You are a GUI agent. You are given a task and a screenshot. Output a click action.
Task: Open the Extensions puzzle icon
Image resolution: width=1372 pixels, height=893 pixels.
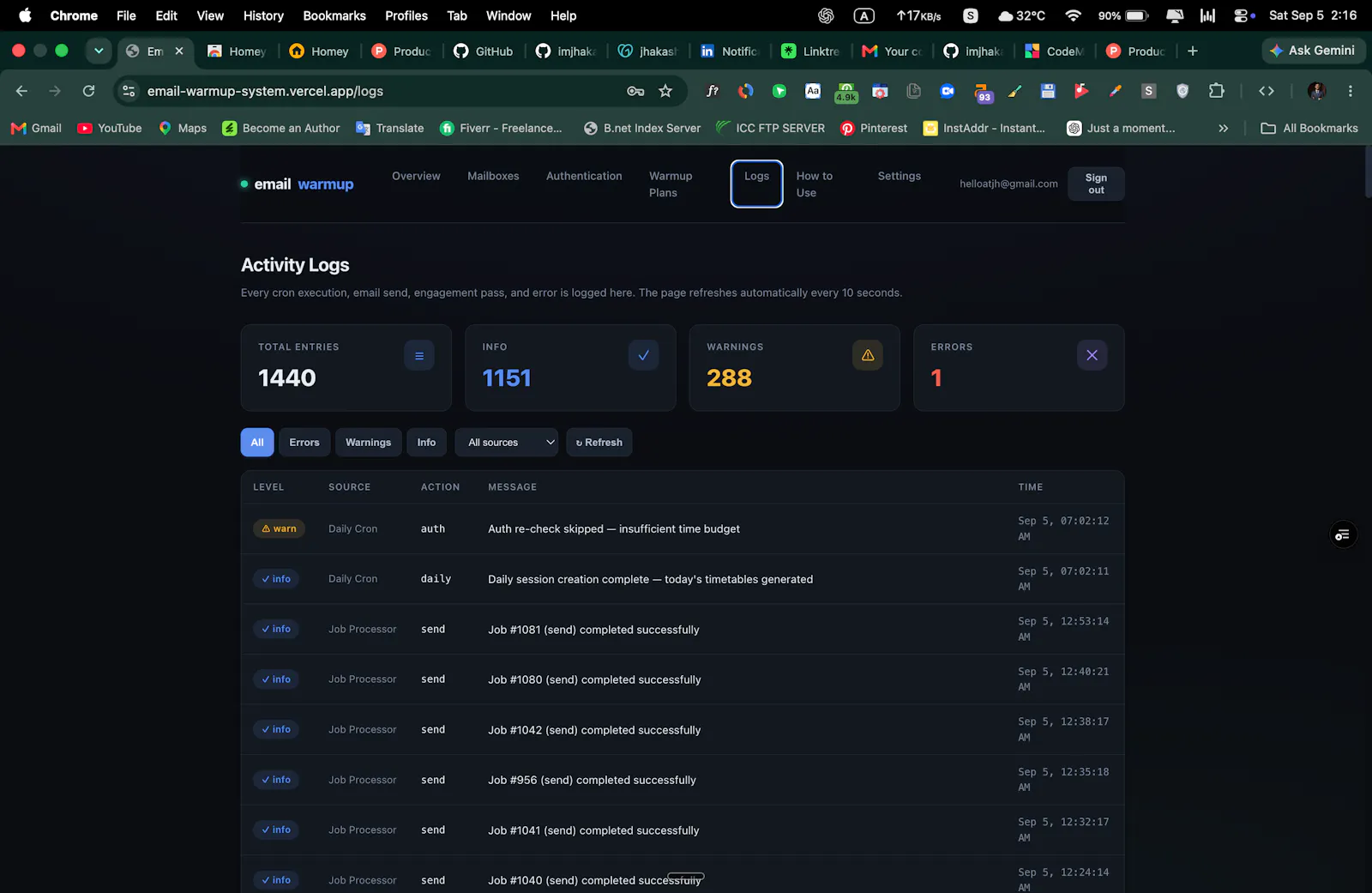click(1216, 91)
